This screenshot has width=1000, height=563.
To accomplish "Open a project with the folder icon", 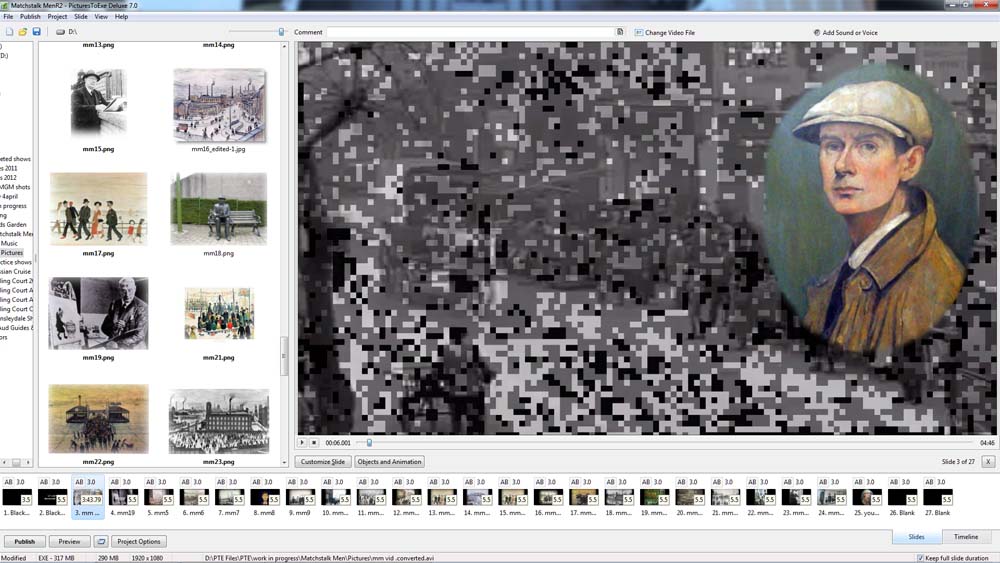I will click(23, 32).
